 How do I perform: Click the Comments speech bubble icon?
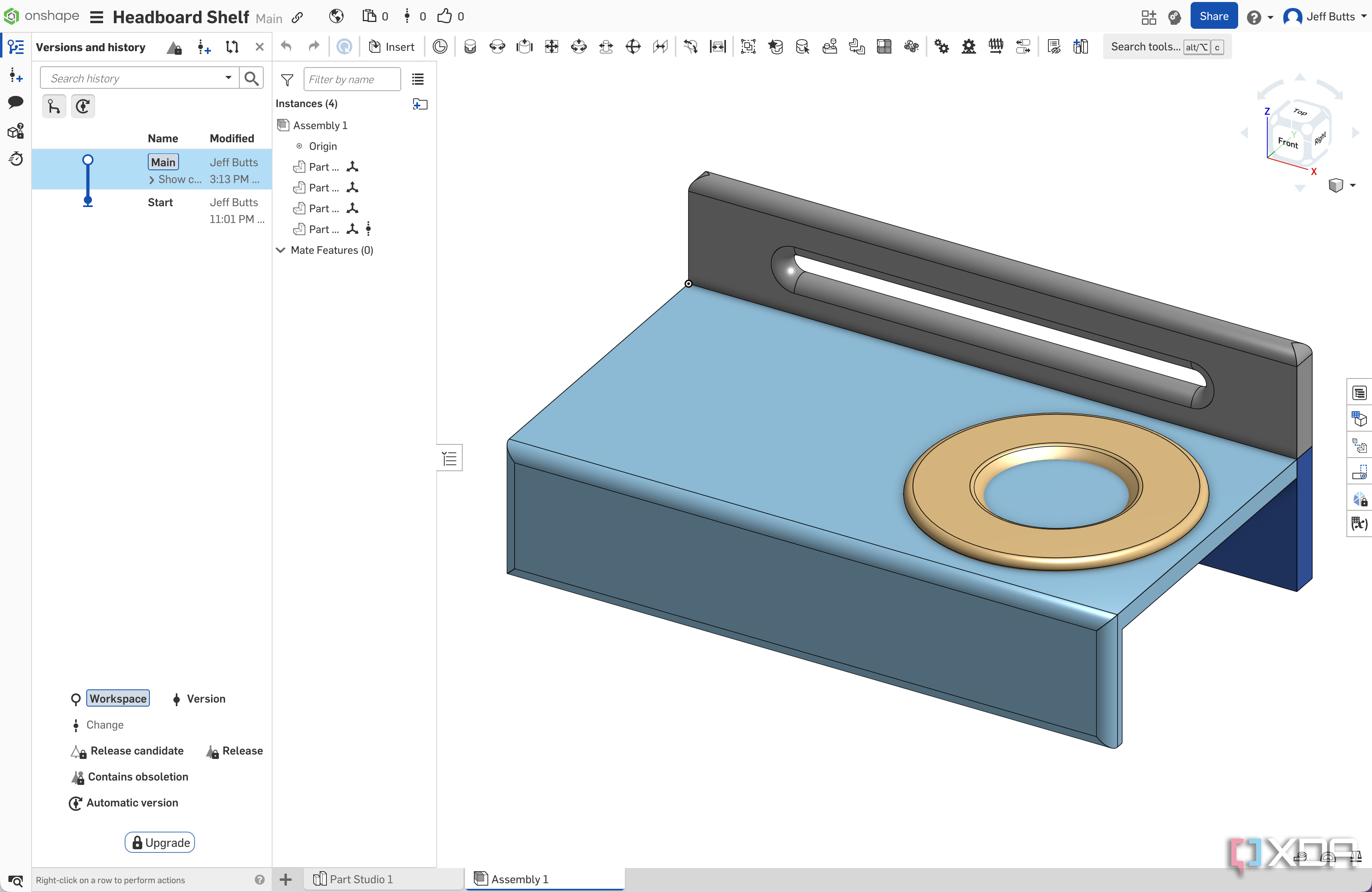(x=16, y=103)
